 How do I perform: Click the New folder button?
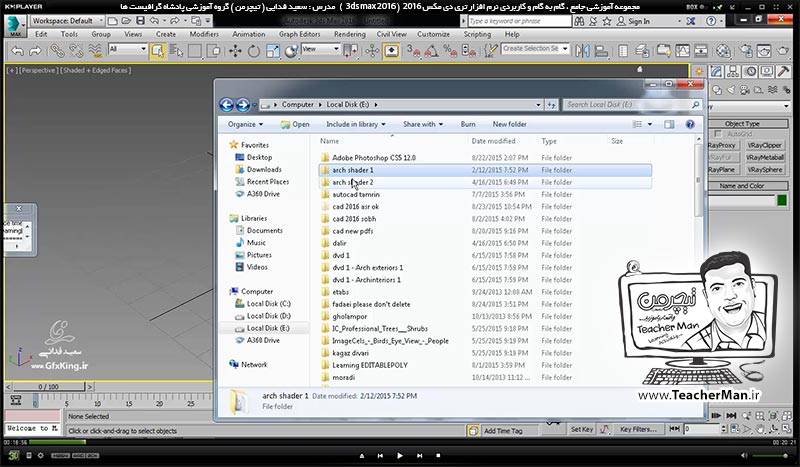tap(509, 124)
